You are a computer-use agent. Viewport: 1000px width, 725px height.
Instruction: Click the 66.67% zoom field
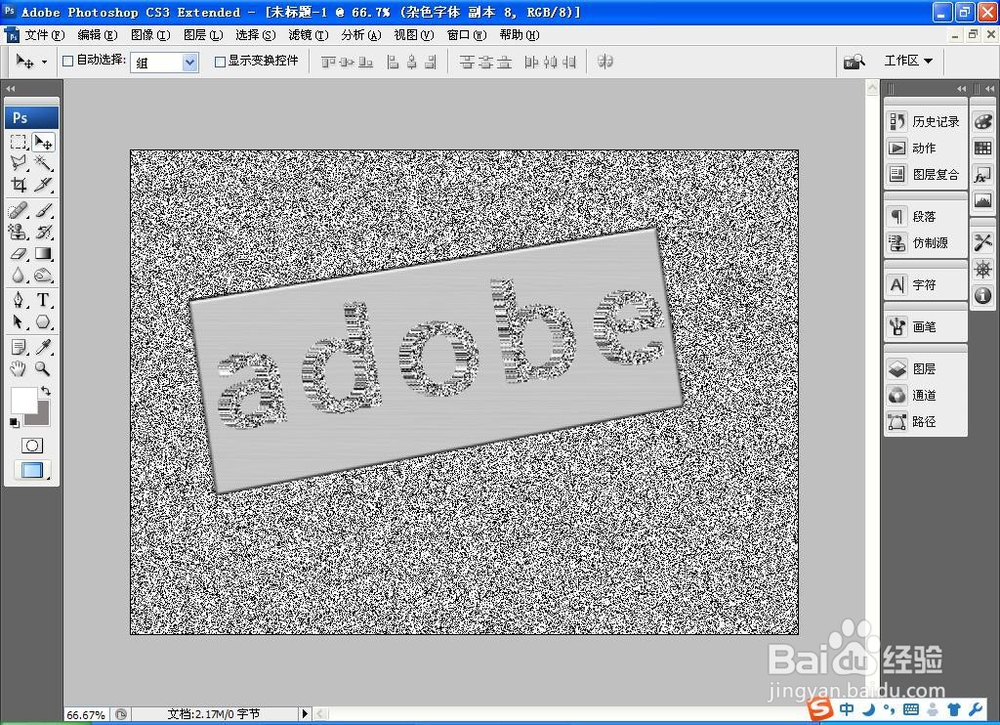86,715
